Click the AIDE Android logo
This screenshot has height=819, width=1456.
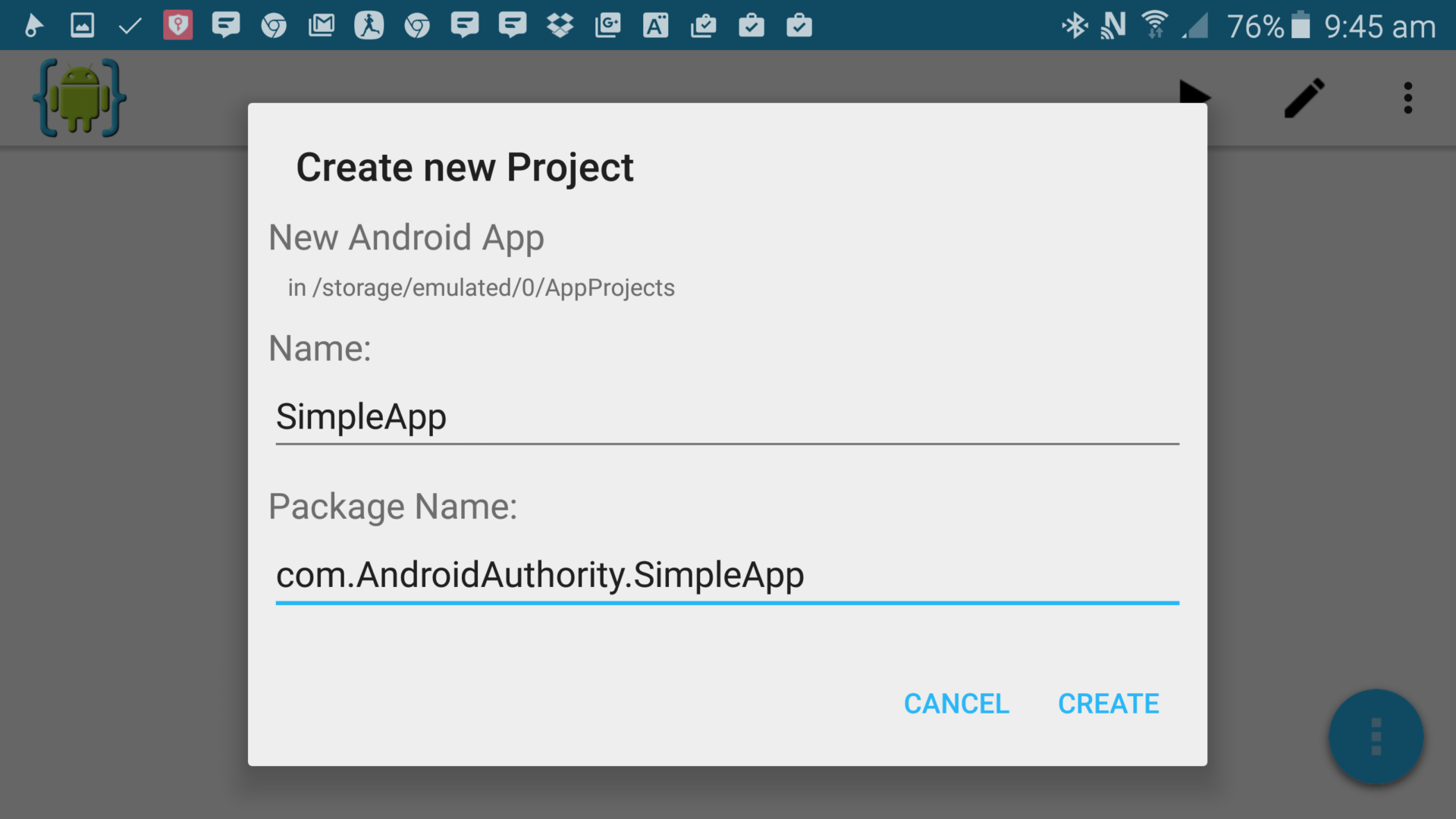tap(79, 97)
